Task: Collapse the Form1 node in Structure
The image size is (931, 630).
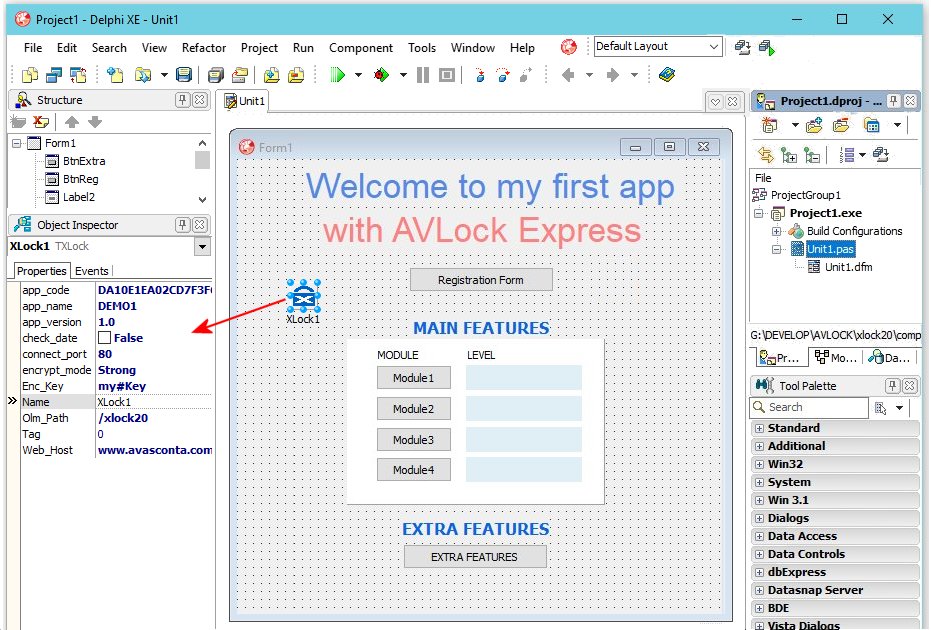Action: click(x=17, y=143)
